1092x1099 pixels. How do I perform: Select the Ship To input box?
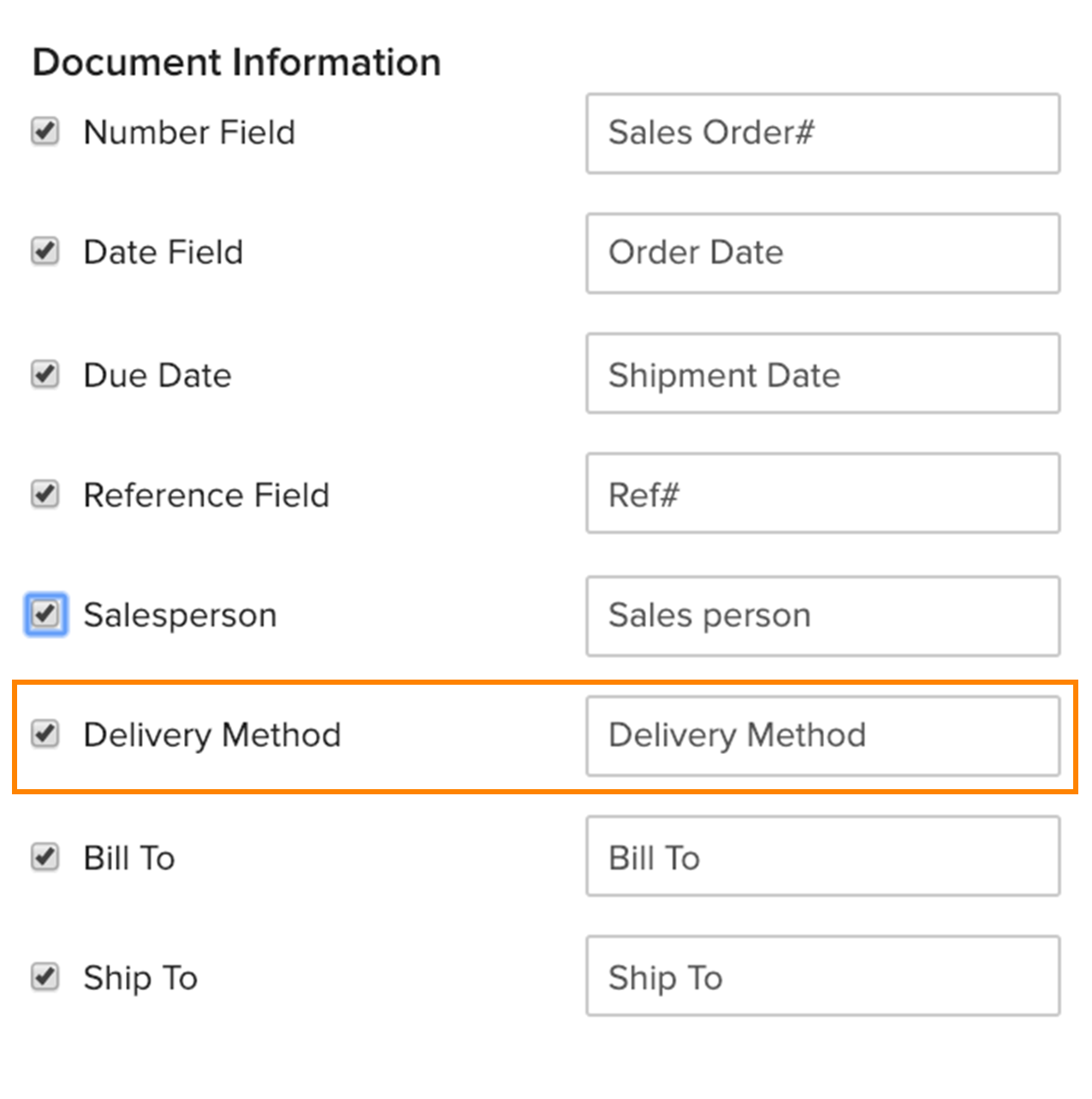822,977
